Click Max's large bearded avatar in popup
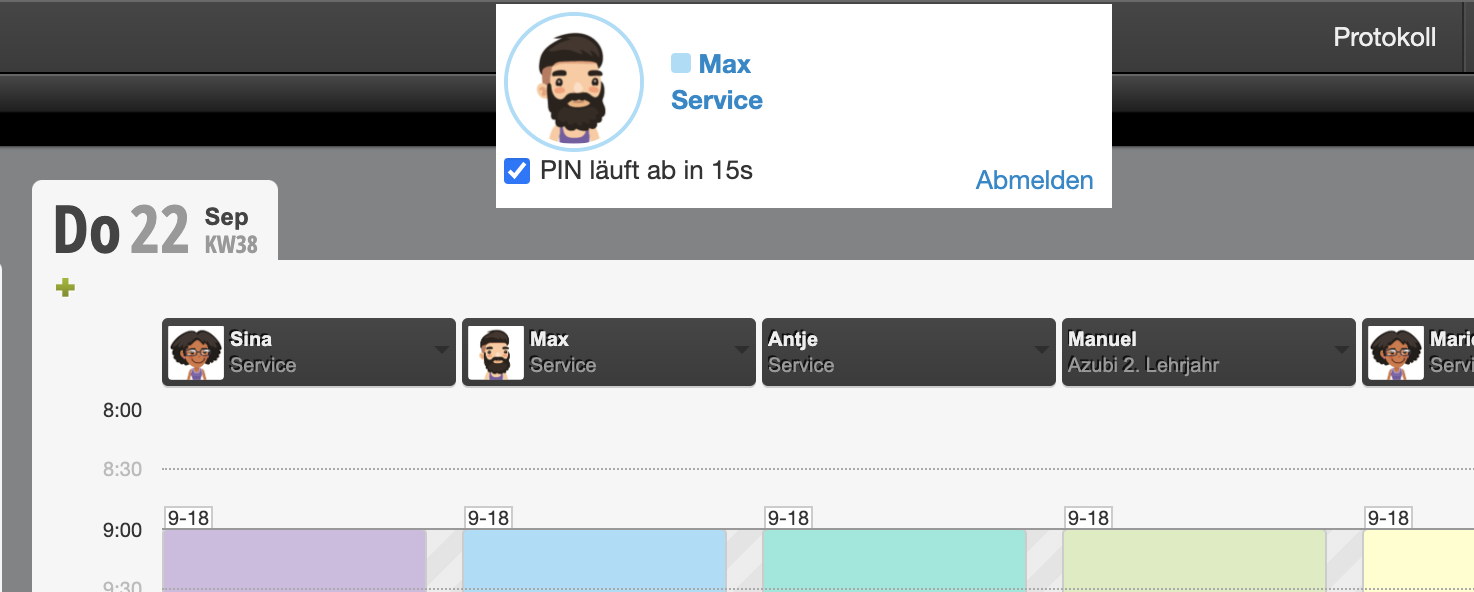 tap(573, 82)
